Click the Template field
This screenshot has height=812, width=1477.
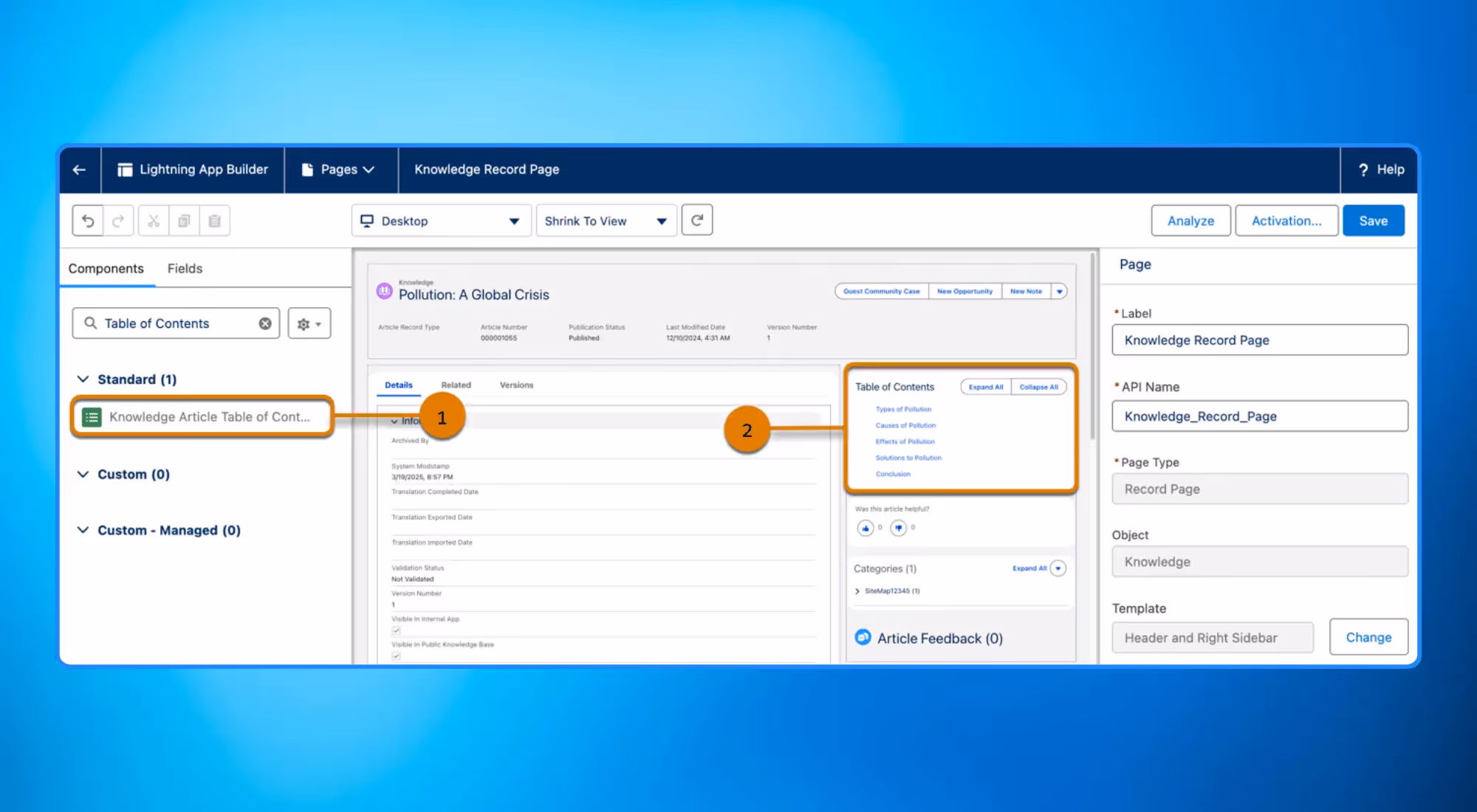pos(1213,638)
